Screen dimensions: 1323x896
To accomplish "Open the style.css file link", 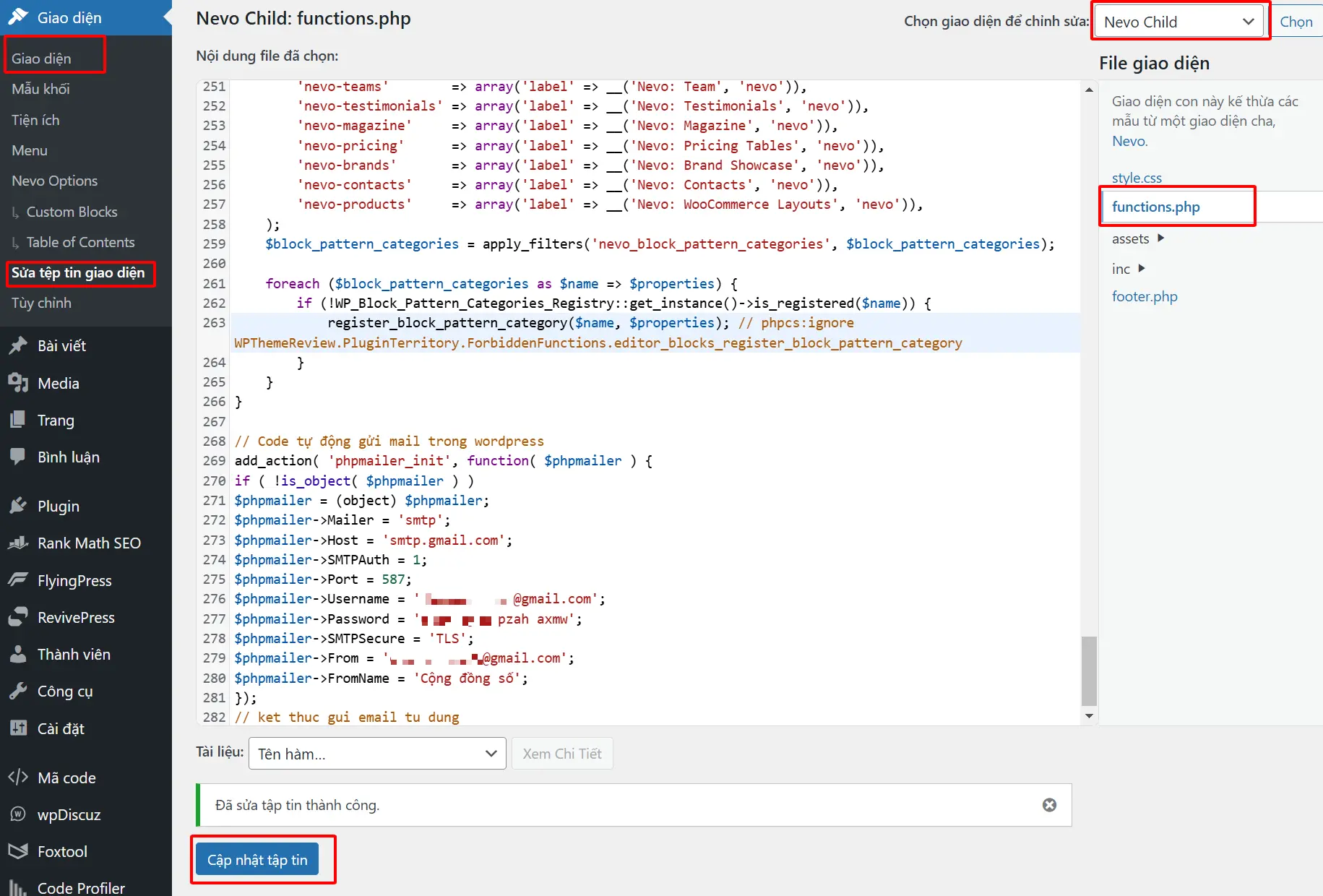I will [1137, 178].
